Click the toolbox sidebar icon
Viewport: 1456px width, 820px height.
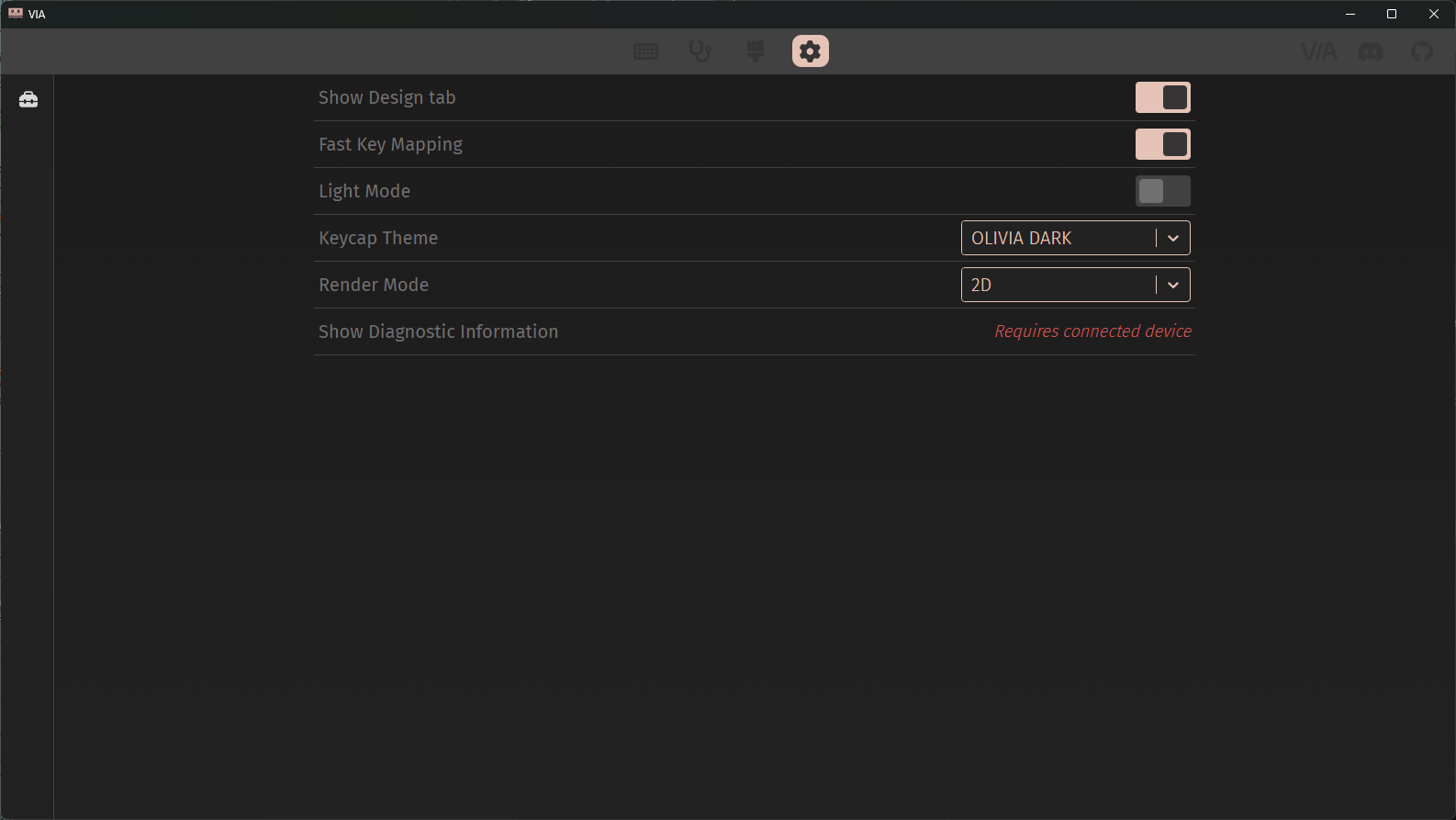pyautogui.click(x=28, y=99)
